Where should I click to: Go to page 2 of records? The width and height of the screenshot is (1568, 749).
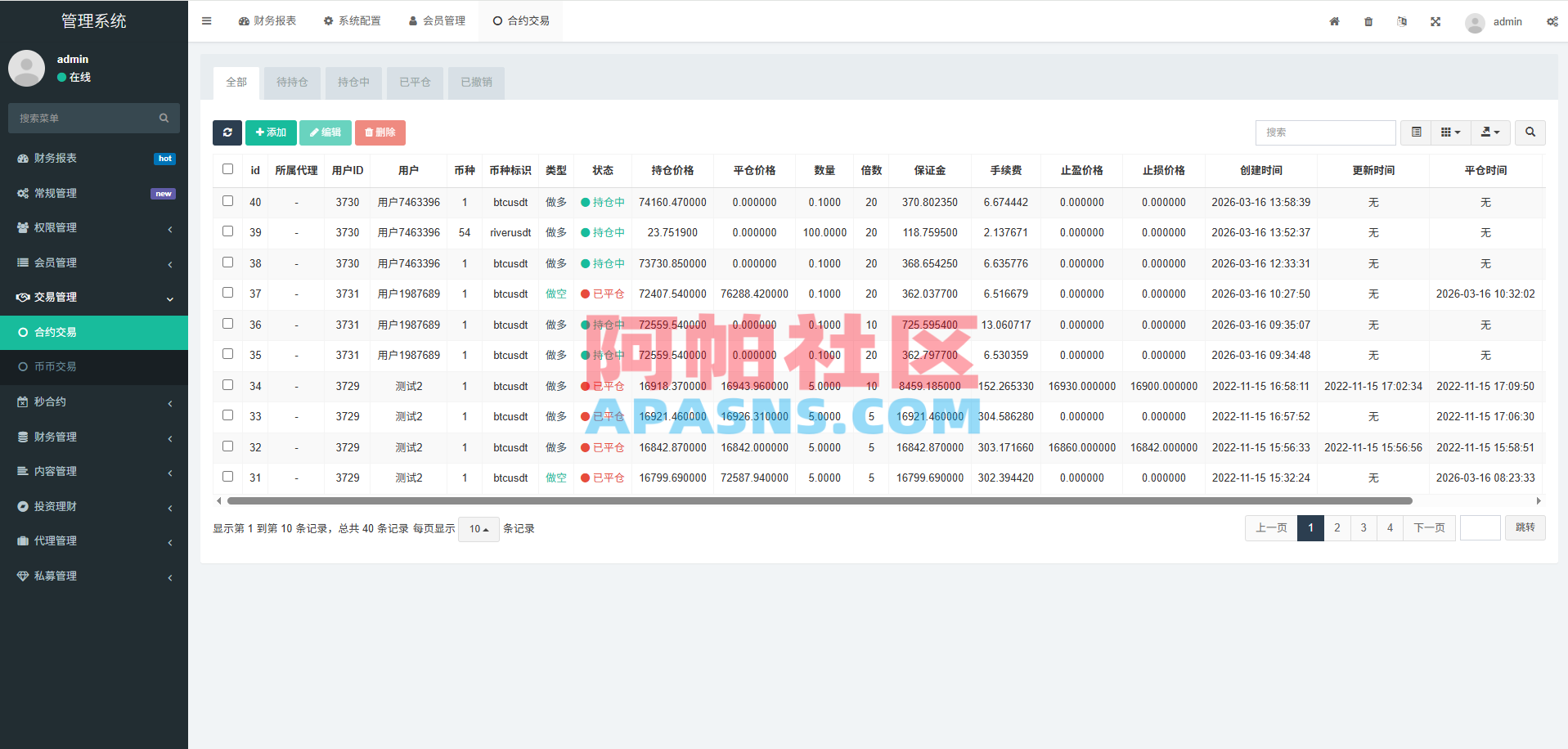point(1337,528)
